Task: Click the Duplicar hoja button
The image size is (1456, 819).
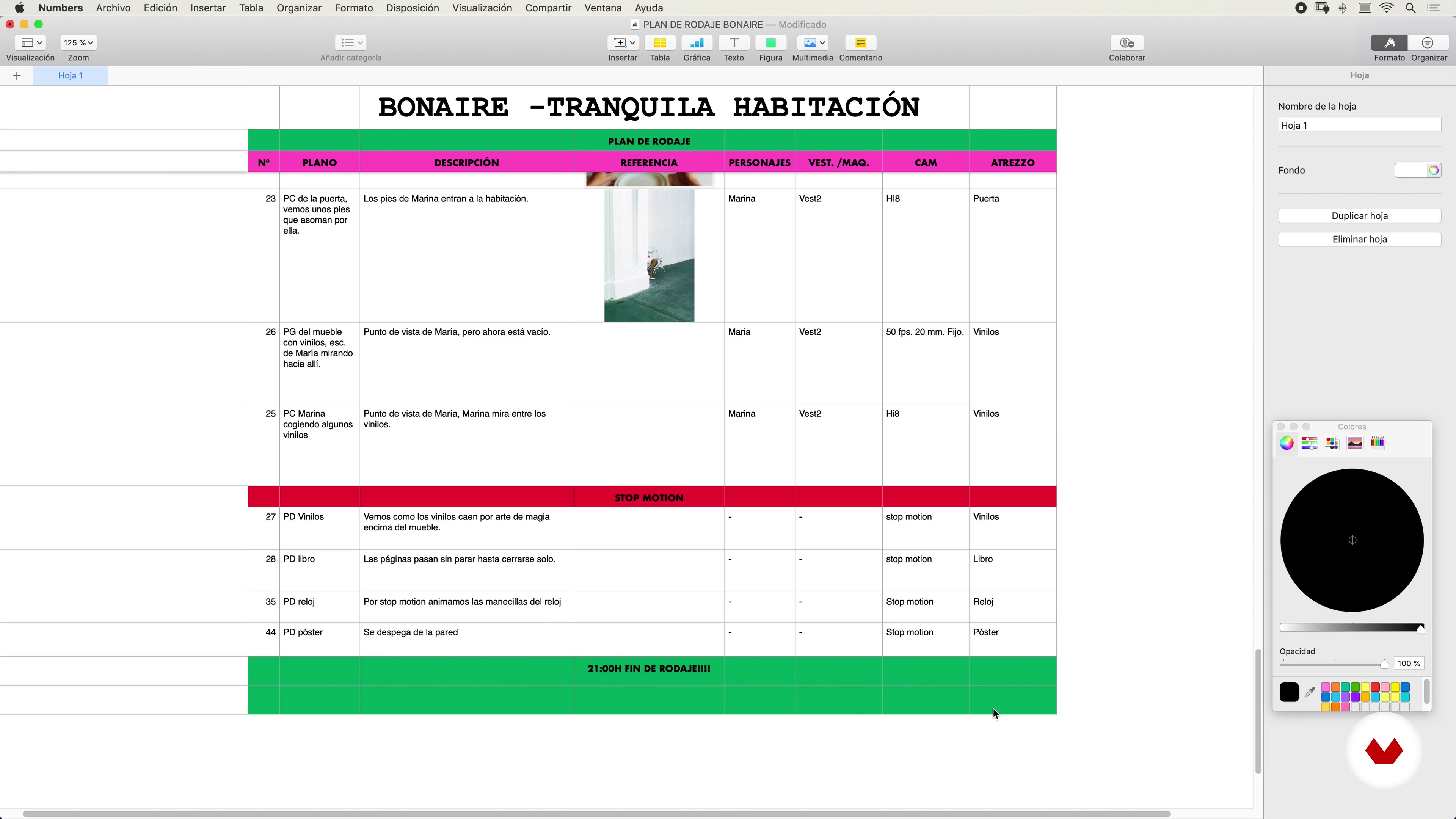Action: point(1359,216)
